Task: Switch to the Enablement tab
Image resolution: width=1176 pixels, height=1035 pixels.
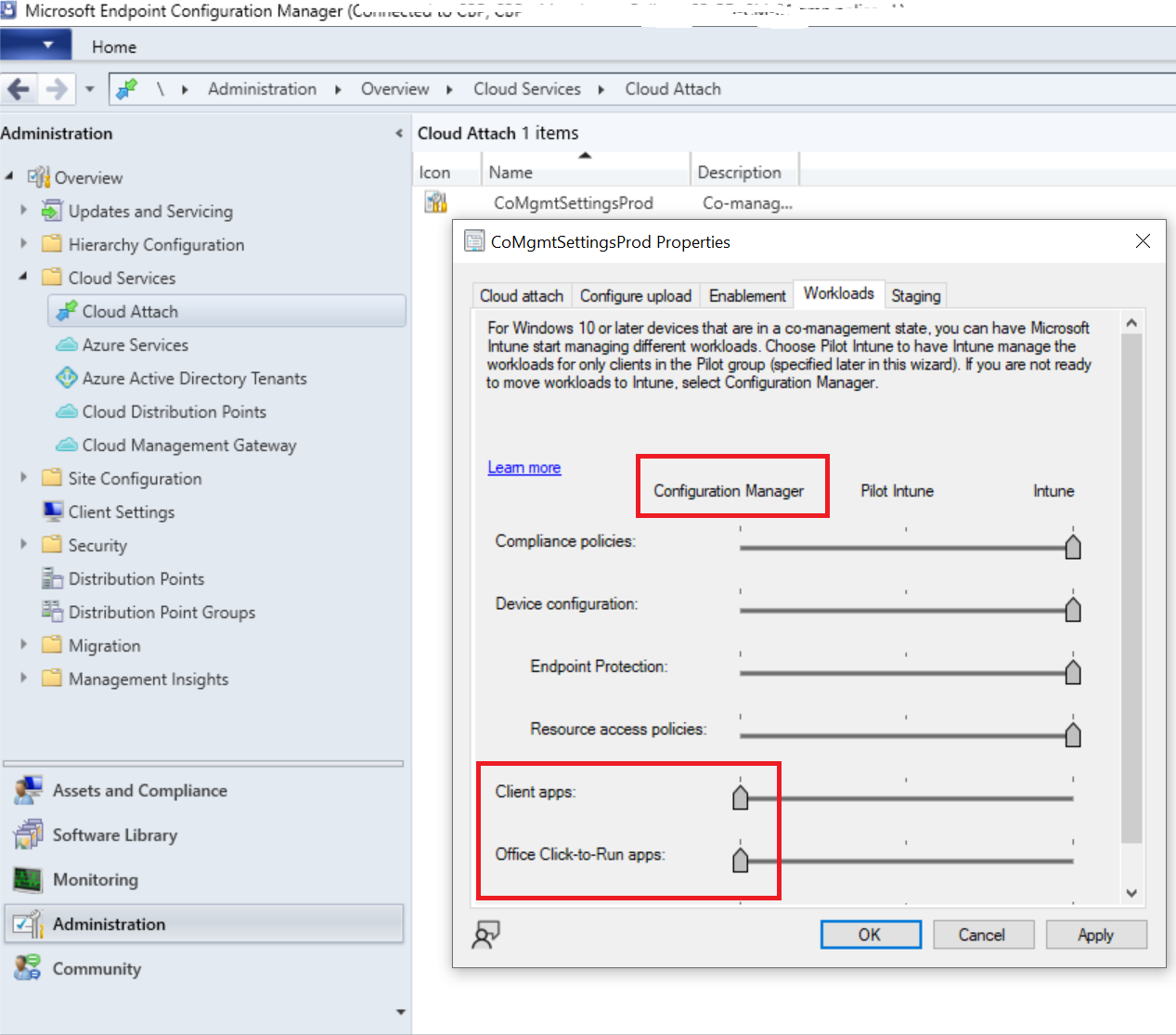Action: (747, 295)
